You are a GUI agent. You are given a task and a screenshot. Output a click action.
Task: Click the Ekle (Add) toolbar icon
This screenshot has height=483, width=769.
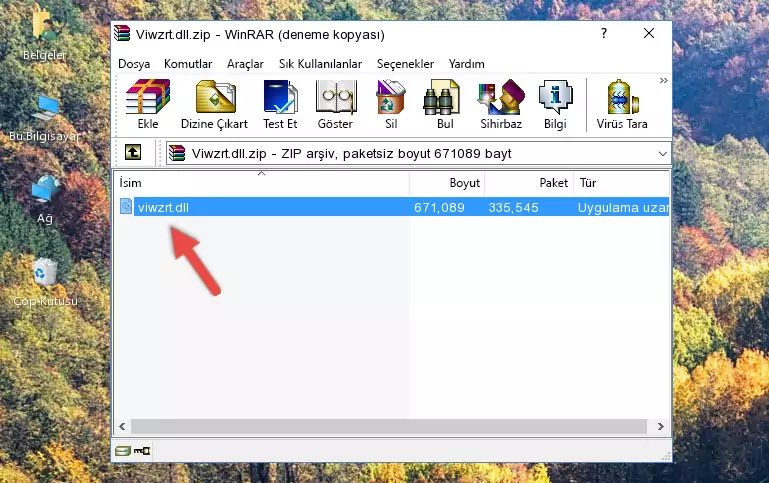pos(148,97)
